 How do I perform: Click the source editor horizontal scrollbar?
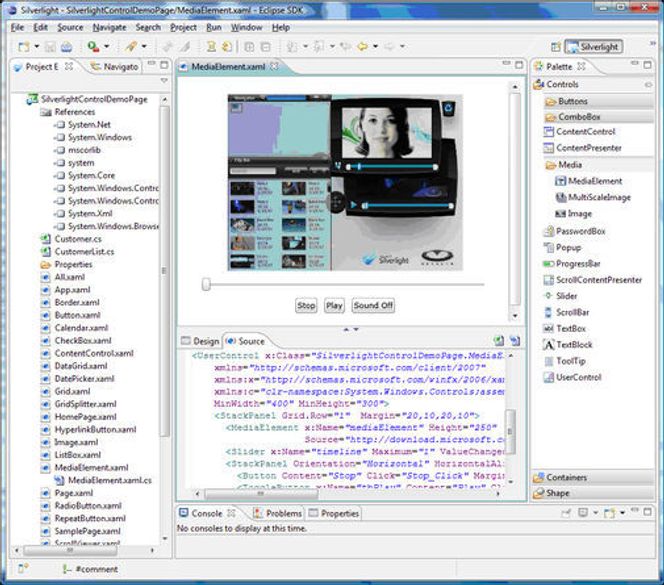coord(261,494)
